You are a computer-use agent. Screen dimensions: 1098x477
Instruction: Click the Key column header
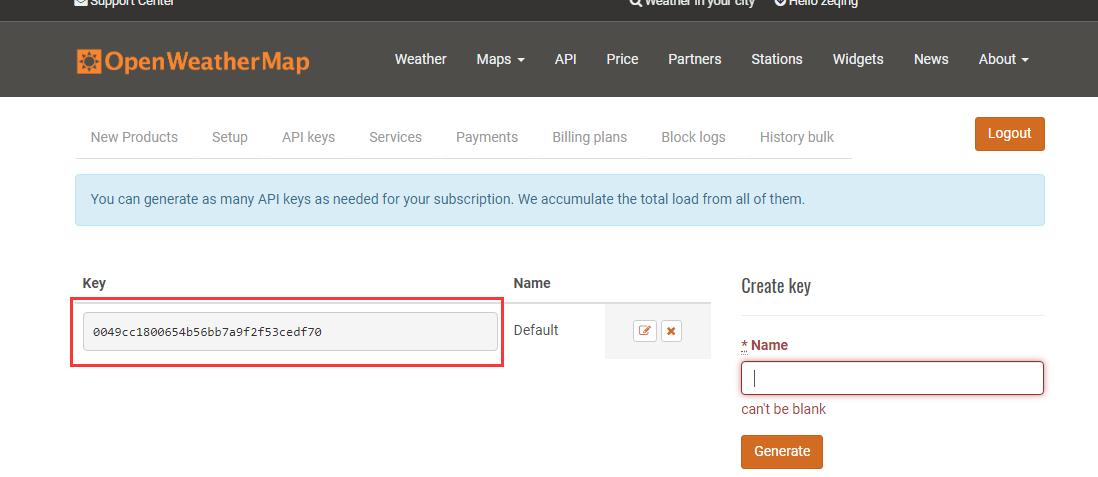point(94,283)
